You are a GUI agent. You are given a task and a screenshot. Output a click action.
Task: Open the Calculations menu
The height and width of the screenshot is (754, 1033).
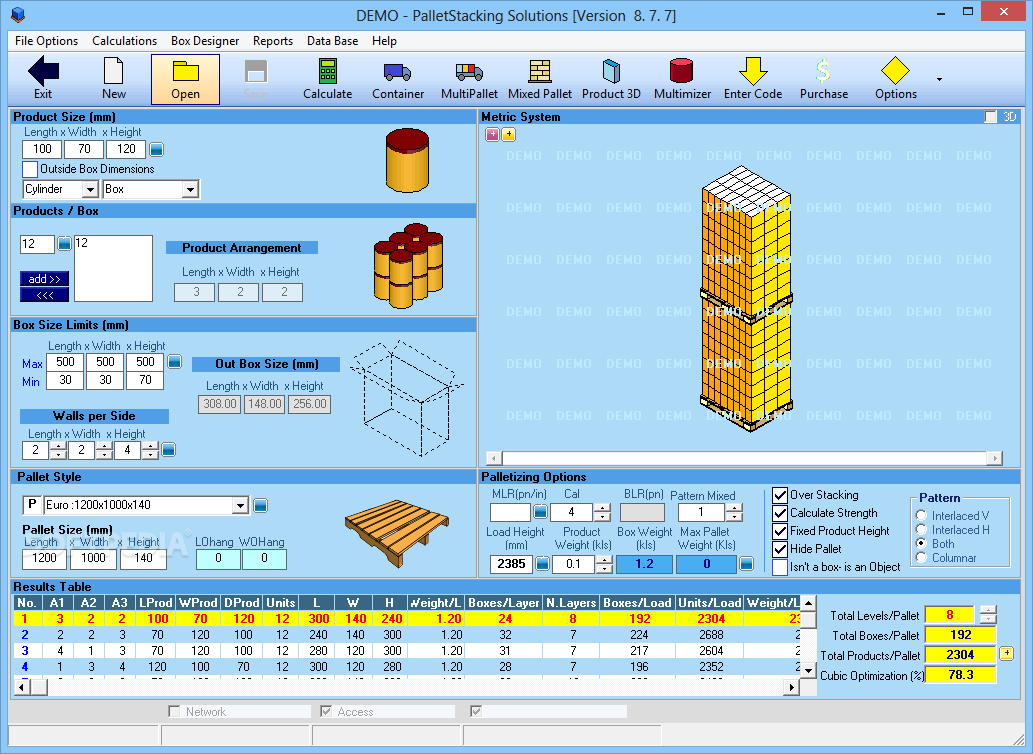(x=125, y=41)
